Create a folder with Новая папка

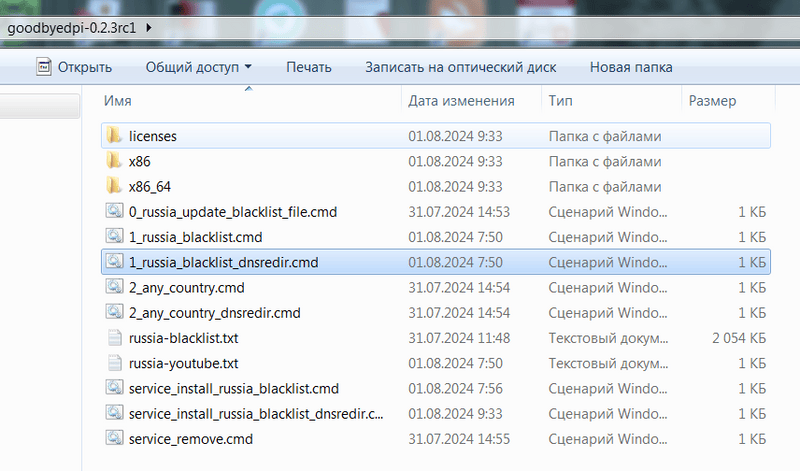[x=631, y=67]
